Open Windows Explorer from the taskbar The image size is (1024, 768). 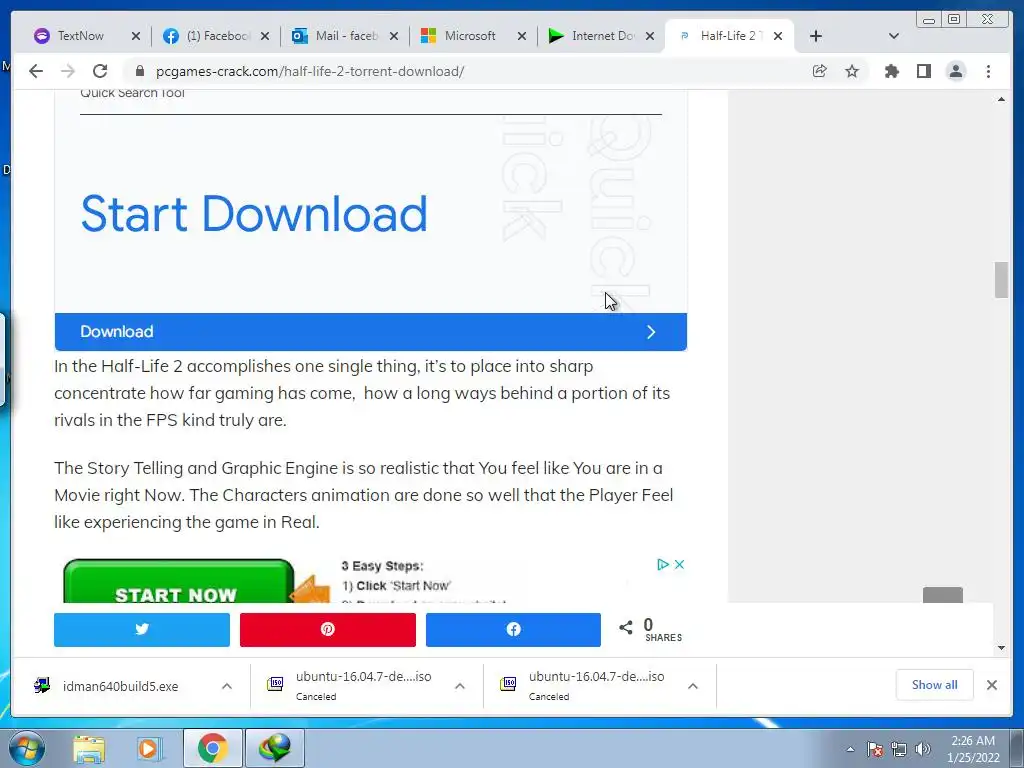pyautogui.click(x=89, y=748)
